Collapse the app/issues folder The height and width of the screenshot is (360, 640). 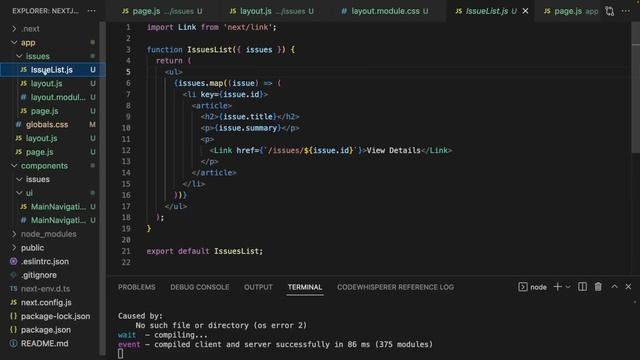(19, 56)
